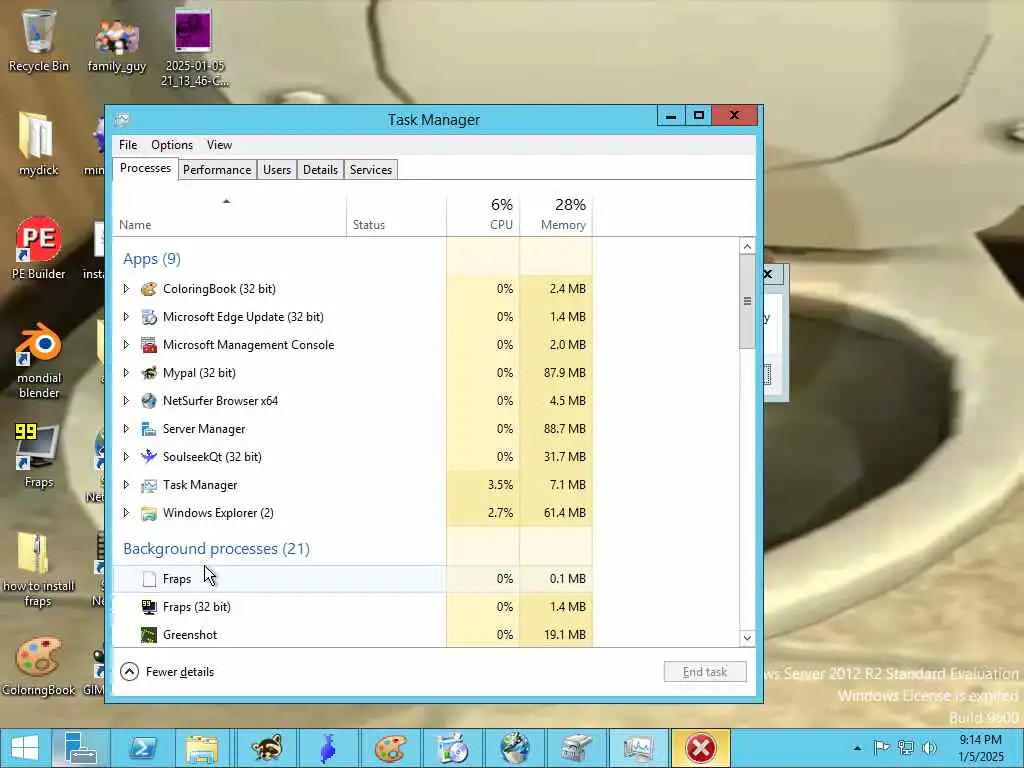
Task: Click the scroll down arrow in process list
Action: [x=747, y=638]
